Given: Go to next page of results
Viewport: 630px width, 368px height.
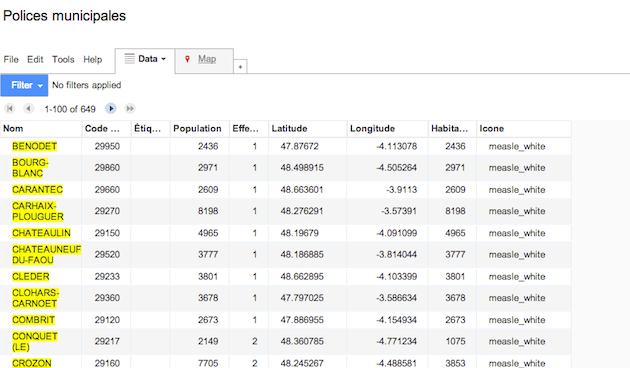Looking at the screenshot, I should click(x=111, y=108).
